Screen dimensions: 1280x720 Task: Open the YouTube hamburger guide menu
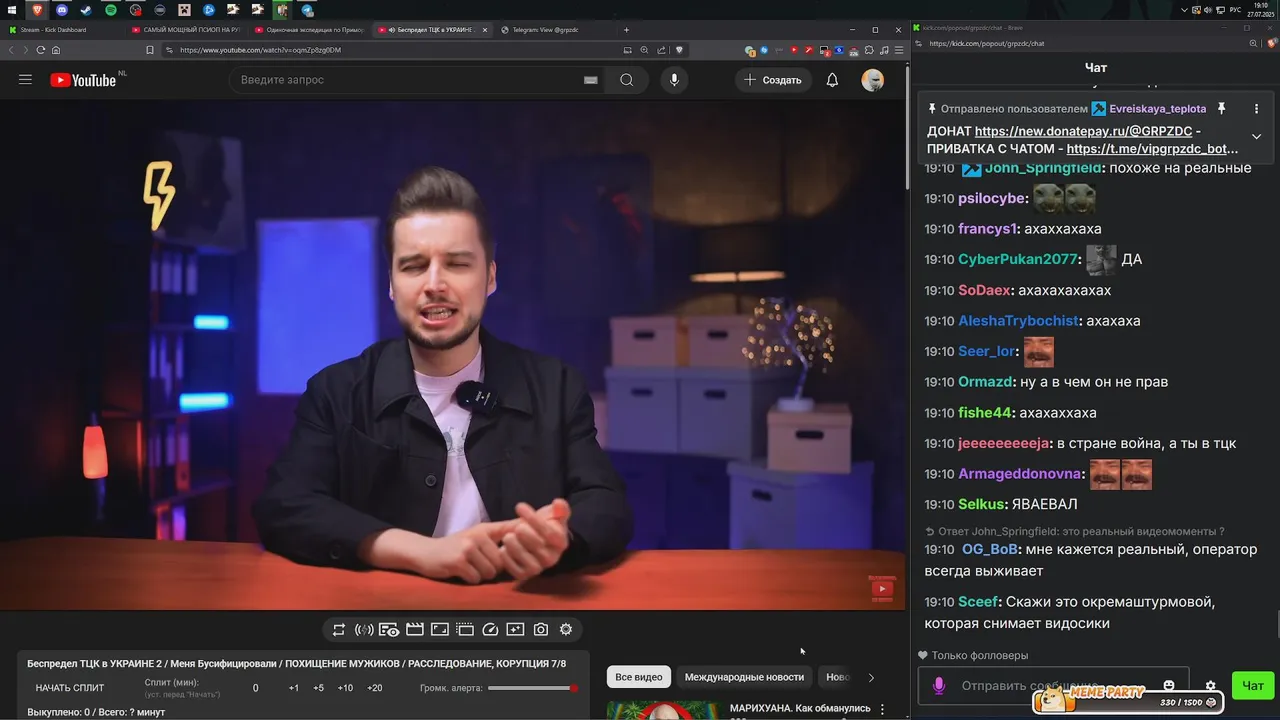26,80
